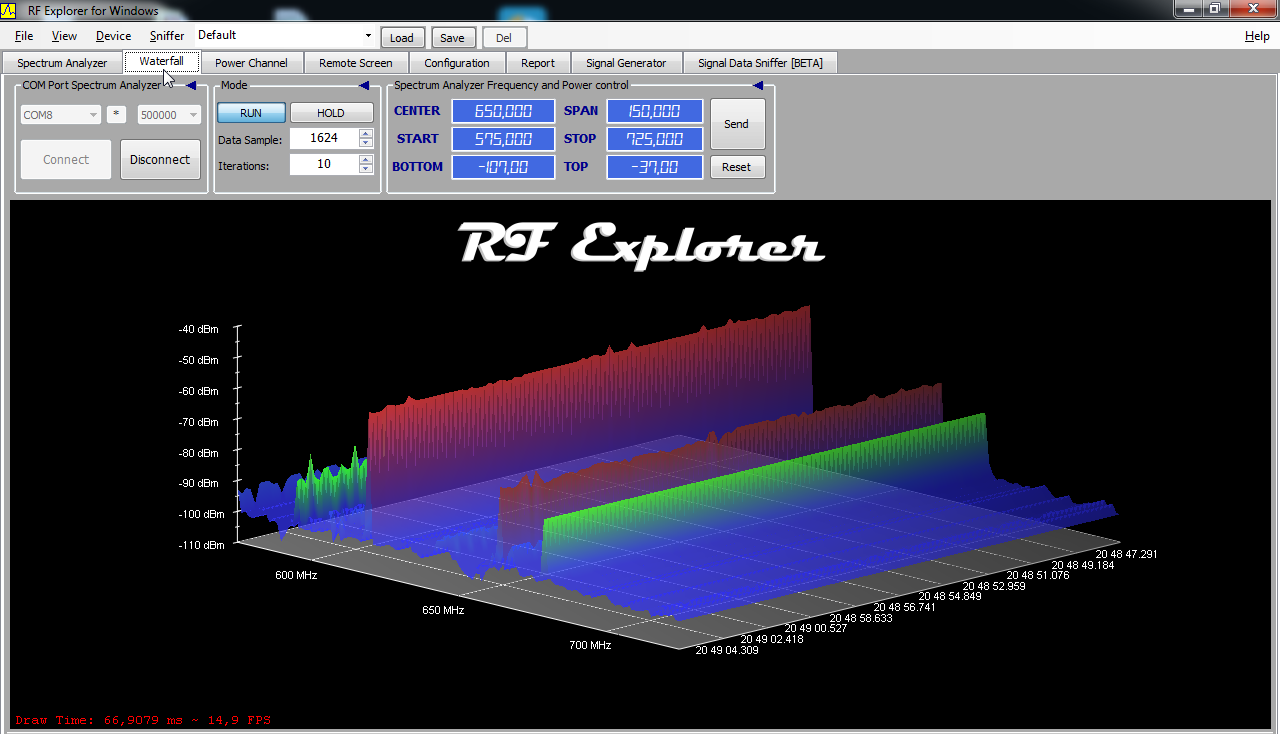The height and width of the screenshot is (734, 1280).
Task: Click the Reset button
Action: click(x=737, y=167)
